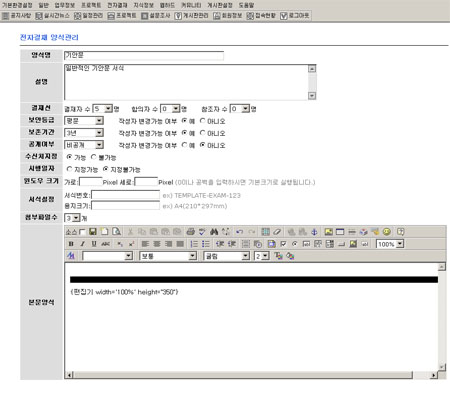This screenshot has height=399, width=450.
Task: Click the 실시간뉴스 toolbar button
Action: (x=53, y=16)
